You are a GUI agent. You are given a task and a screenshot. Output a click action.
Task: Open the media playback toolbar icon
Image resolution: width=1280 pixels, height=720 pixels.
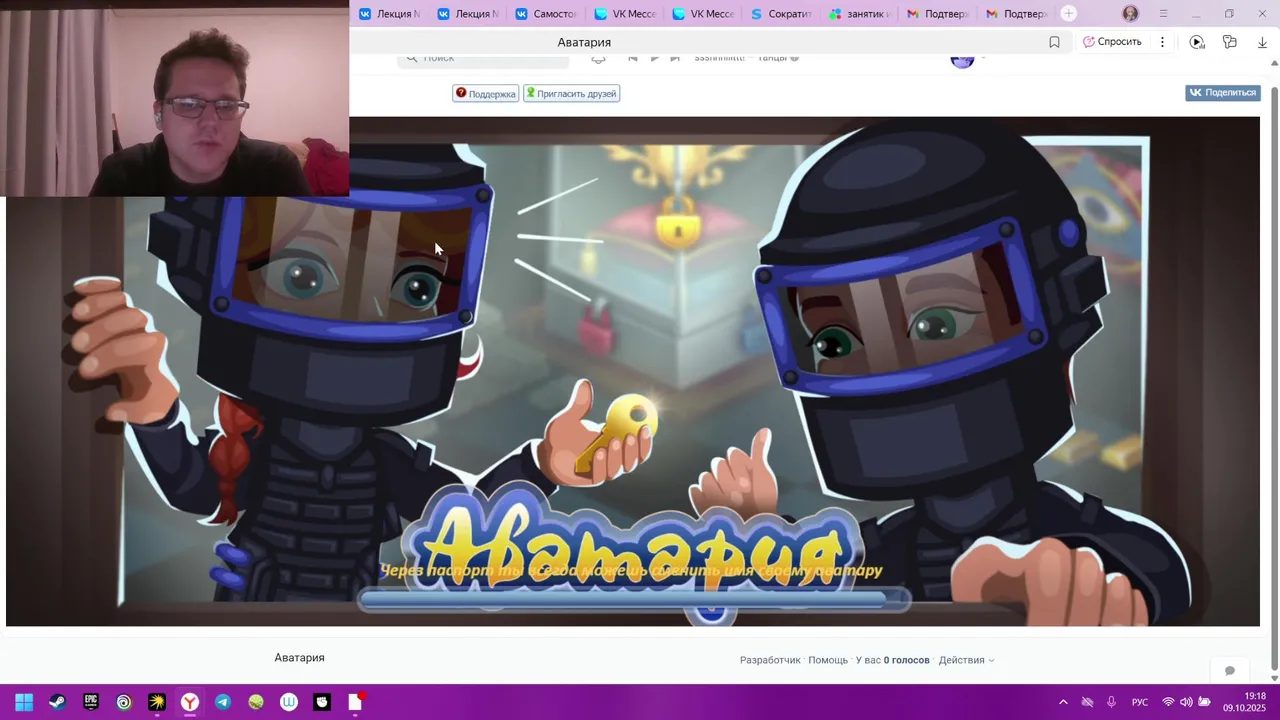pos(1197,42)
